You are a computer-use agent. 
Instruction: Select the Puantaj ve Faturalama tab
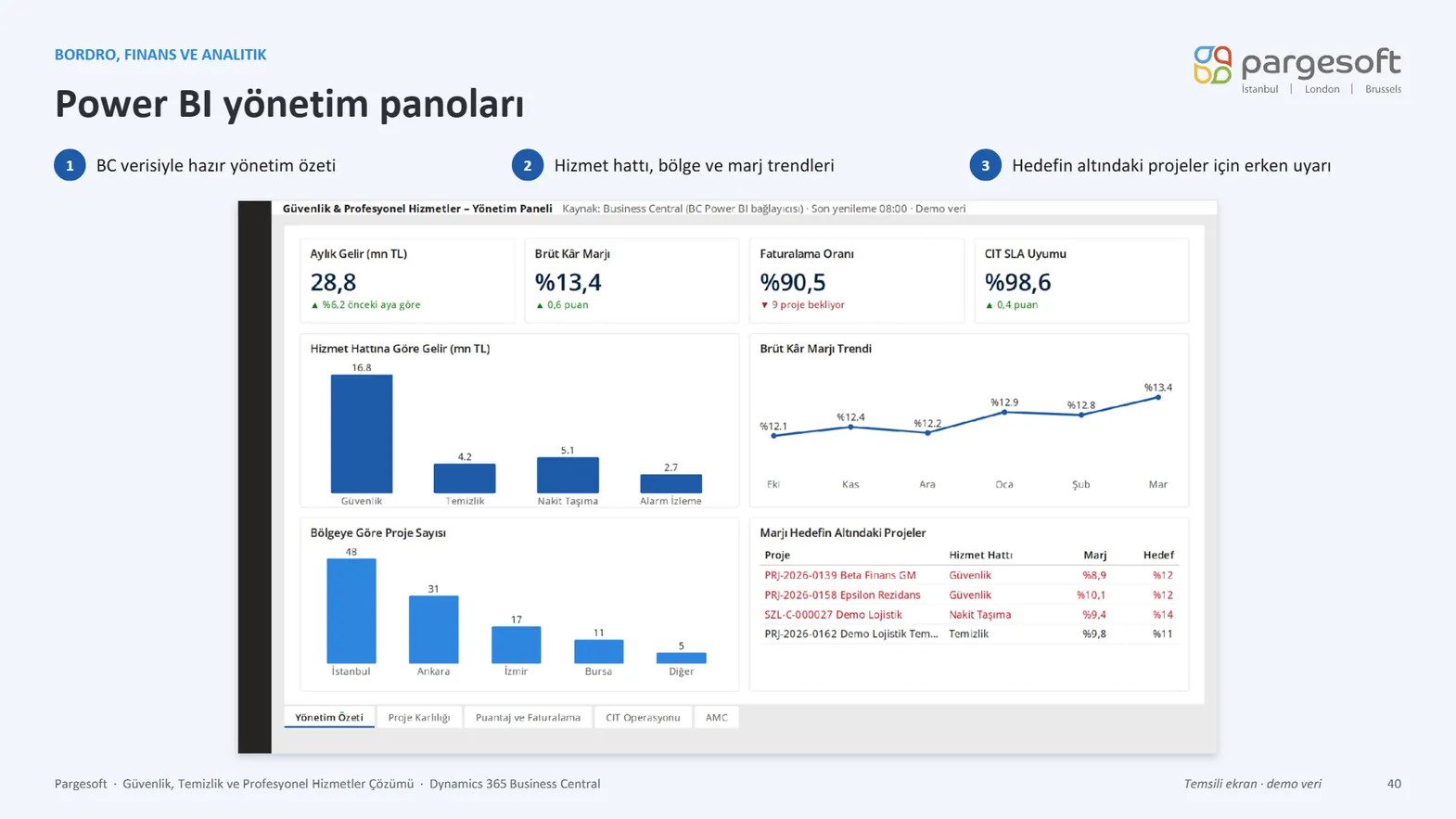528,717
